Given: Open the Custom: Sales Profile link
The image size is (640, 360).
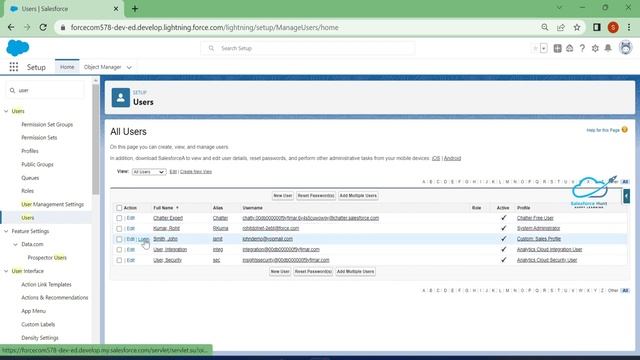Looking at the screenshot, I should 539,239.
